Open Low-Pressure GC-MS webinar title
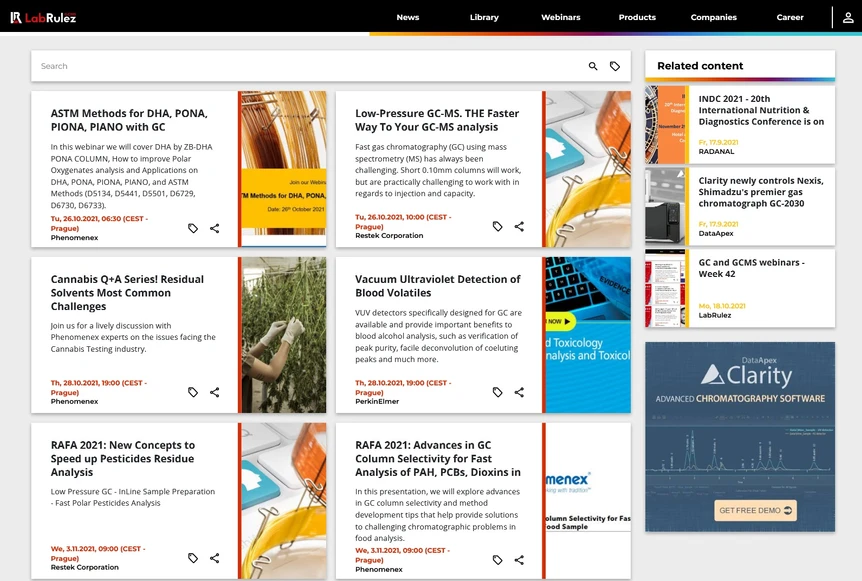862x581 pixels. [437, 120]
